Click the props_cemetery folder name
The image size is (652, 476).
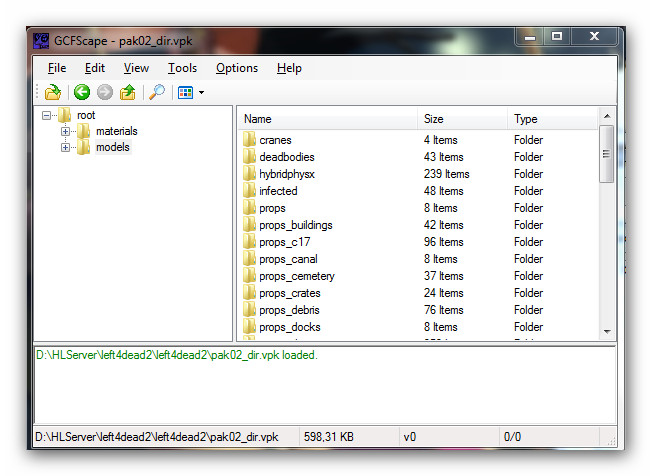point(297,276)
